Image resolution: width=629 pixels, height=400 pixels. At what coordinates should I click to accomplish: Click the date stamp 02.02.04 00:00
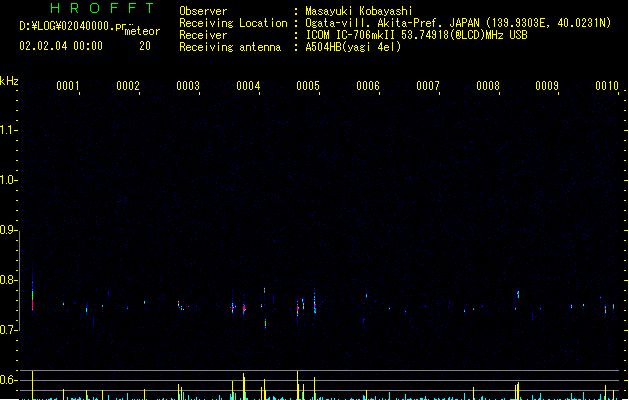pos(61,46)
